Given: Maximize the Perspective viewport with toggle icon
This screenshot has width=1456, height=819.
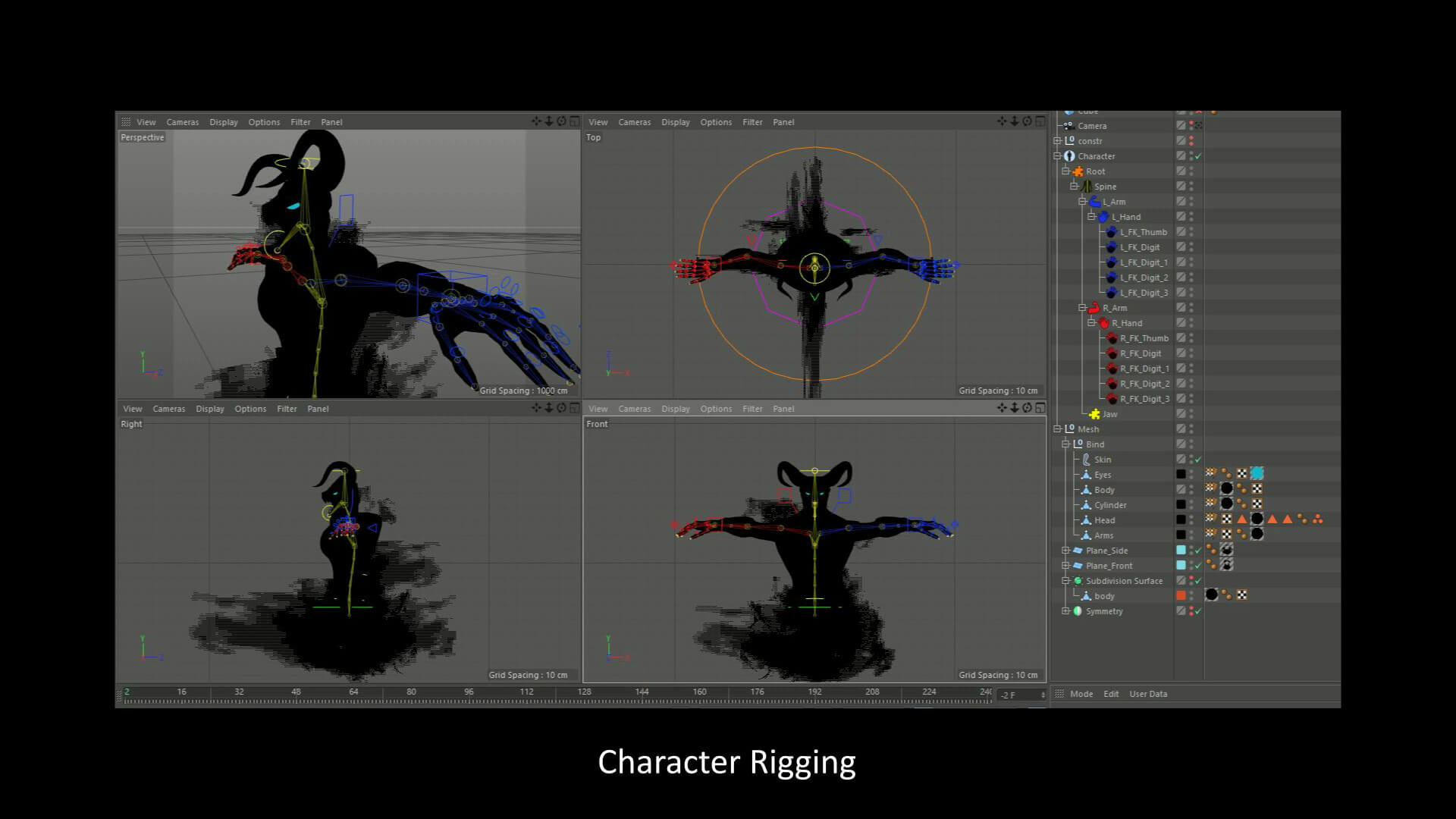Looking at the screenshot, I should click(x=575, y=121).
